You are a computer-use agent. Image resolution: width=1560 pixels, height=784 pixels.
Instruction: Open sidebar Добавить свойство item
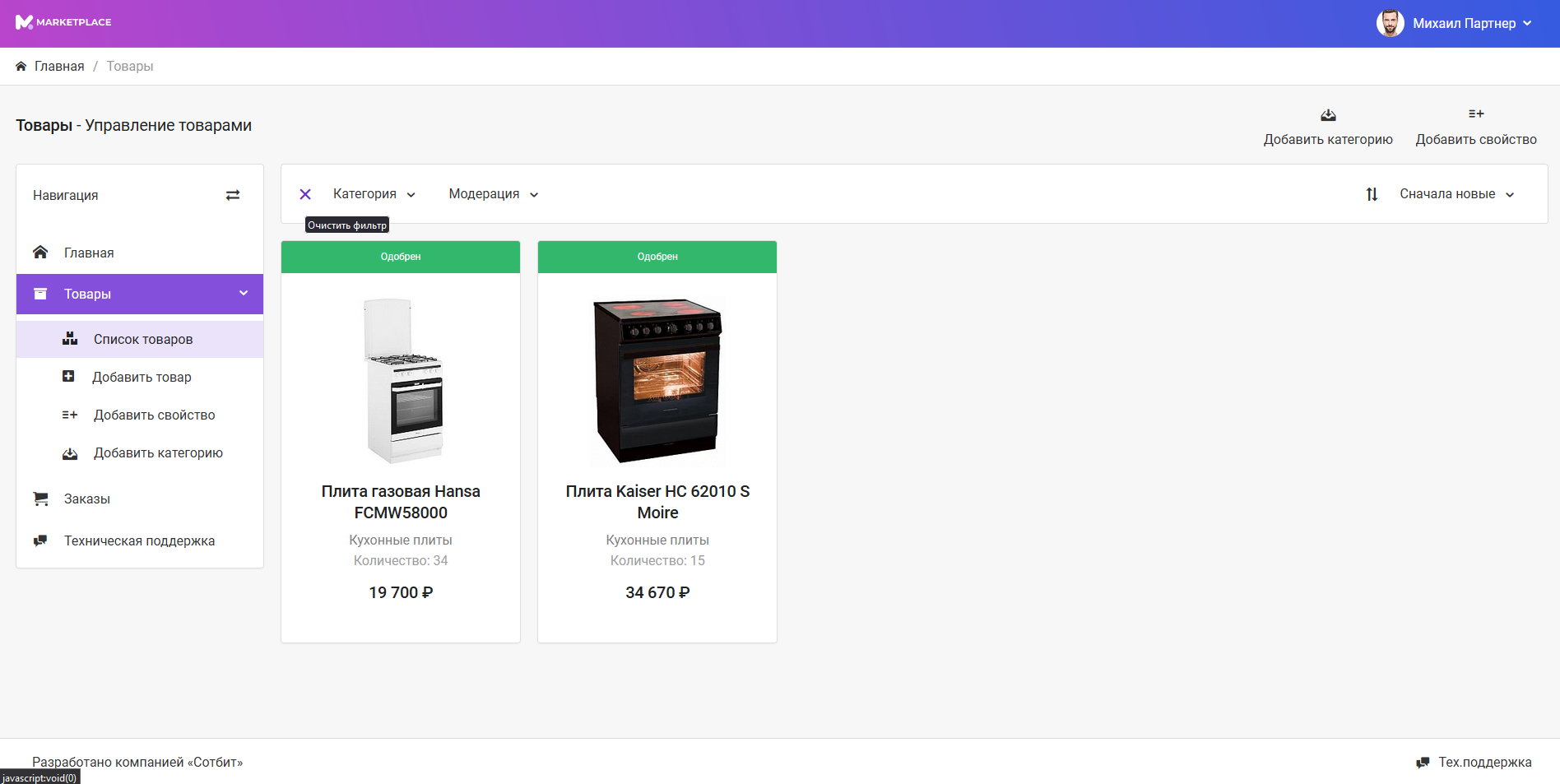click(x=154, y=415)
